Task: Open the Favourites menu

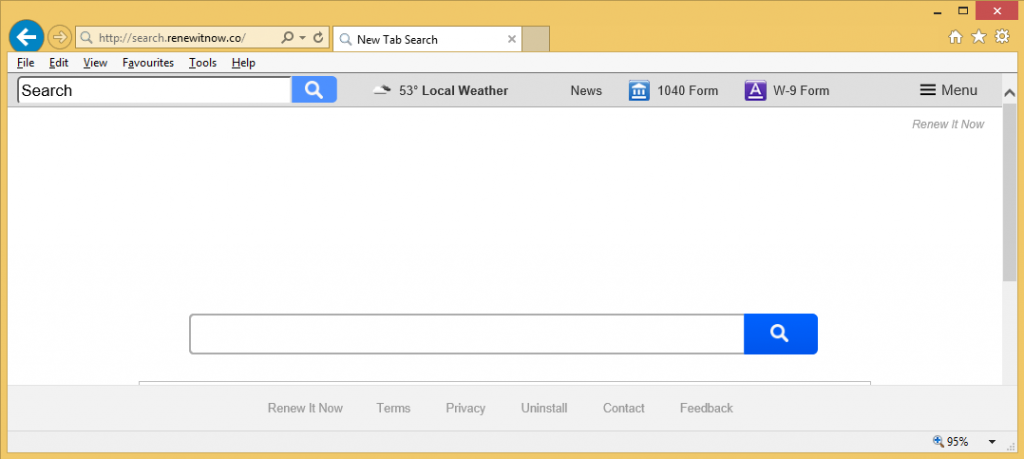Action: pyautogui.click(x=148, y=63)
